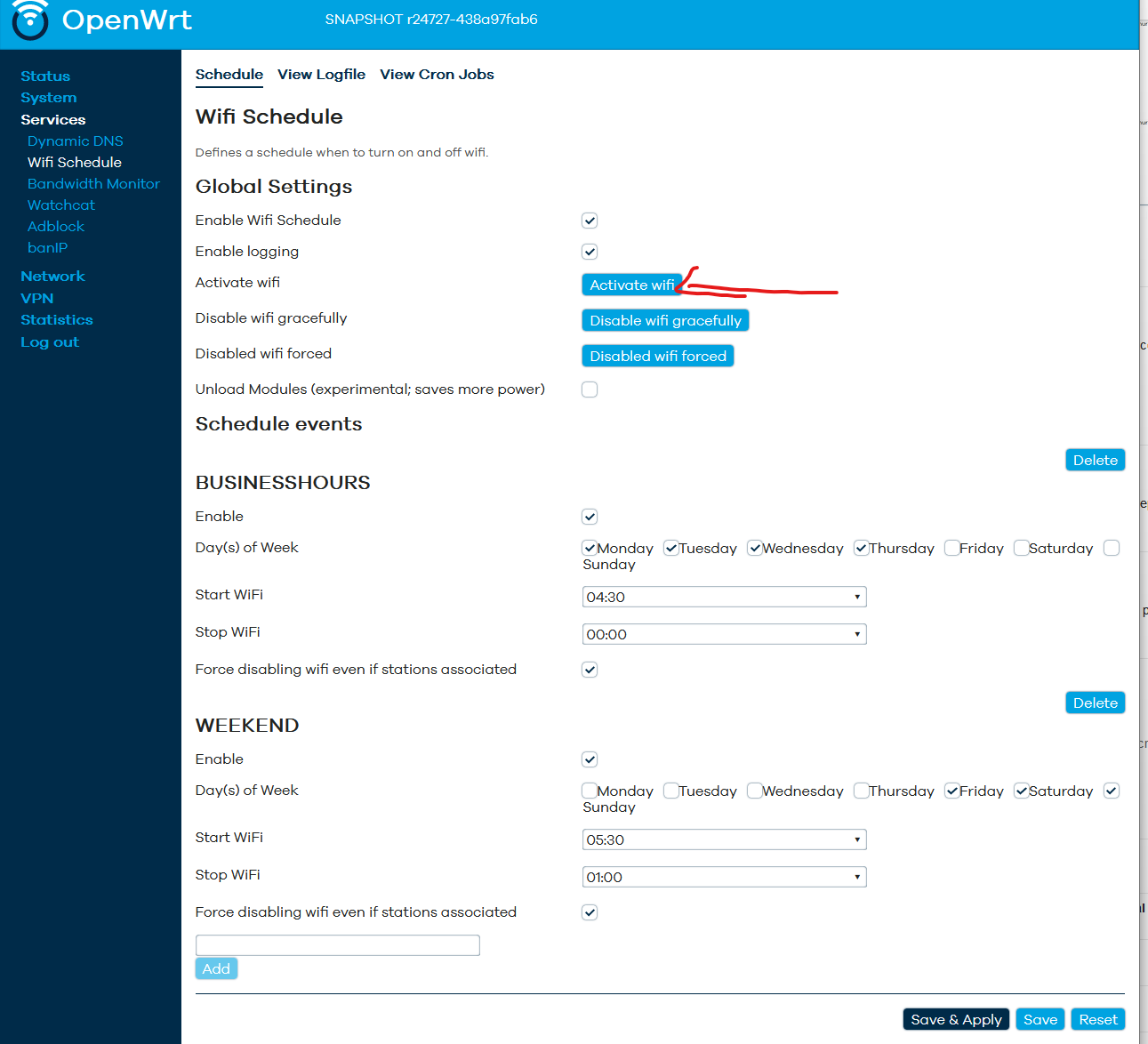Open Bandwidth Monitor page
This screenshot has height=1044, width=1148.
point(94,183)
